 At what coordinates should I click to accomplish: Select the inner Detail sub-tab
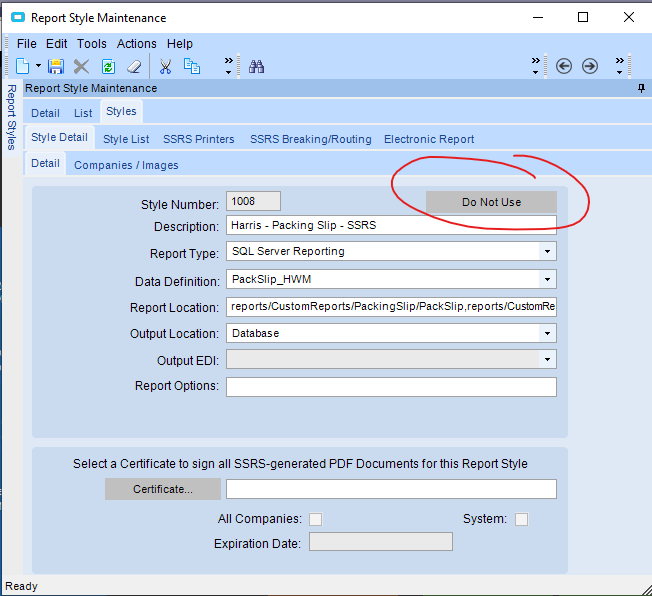(45, 163)
